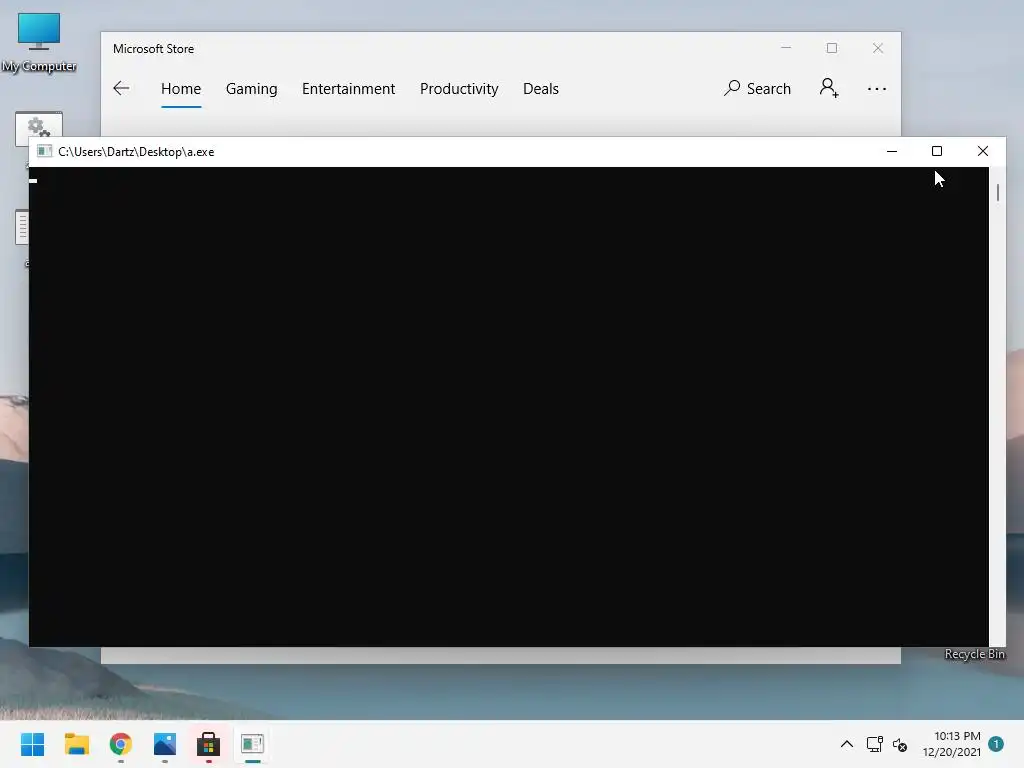Switch to Microsoft Store via the taskbar
Viewport: 1024px width, 768px height.
click(208, 744)
